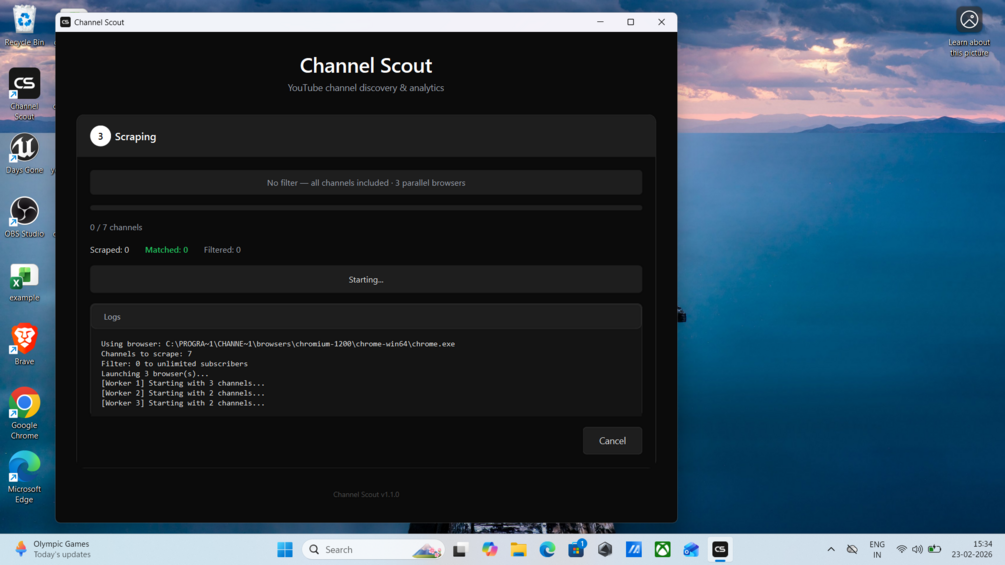Click the scraping progress bar
The width and height of the screenshot is (1005, 565).
click(366, 208)
